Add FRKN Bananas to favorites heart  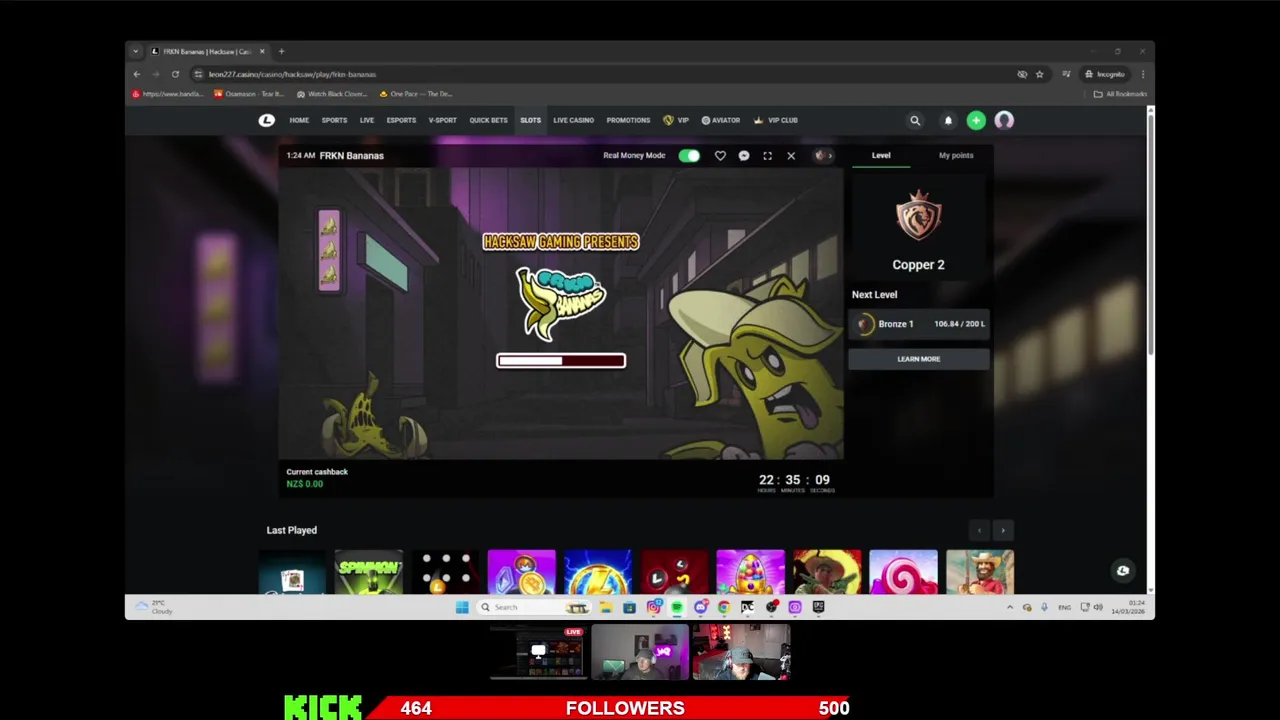(720, 155)
